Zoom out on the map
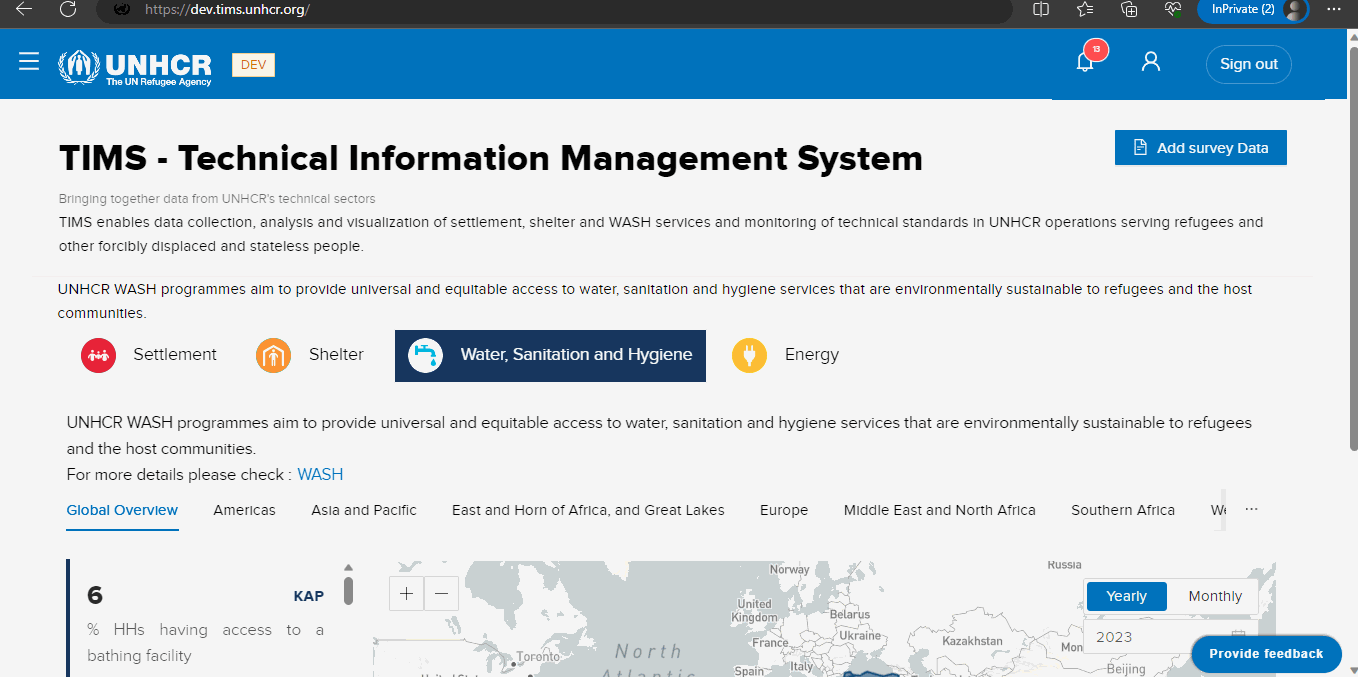This screenshot has height=677, width=1358. coord(441,593)
